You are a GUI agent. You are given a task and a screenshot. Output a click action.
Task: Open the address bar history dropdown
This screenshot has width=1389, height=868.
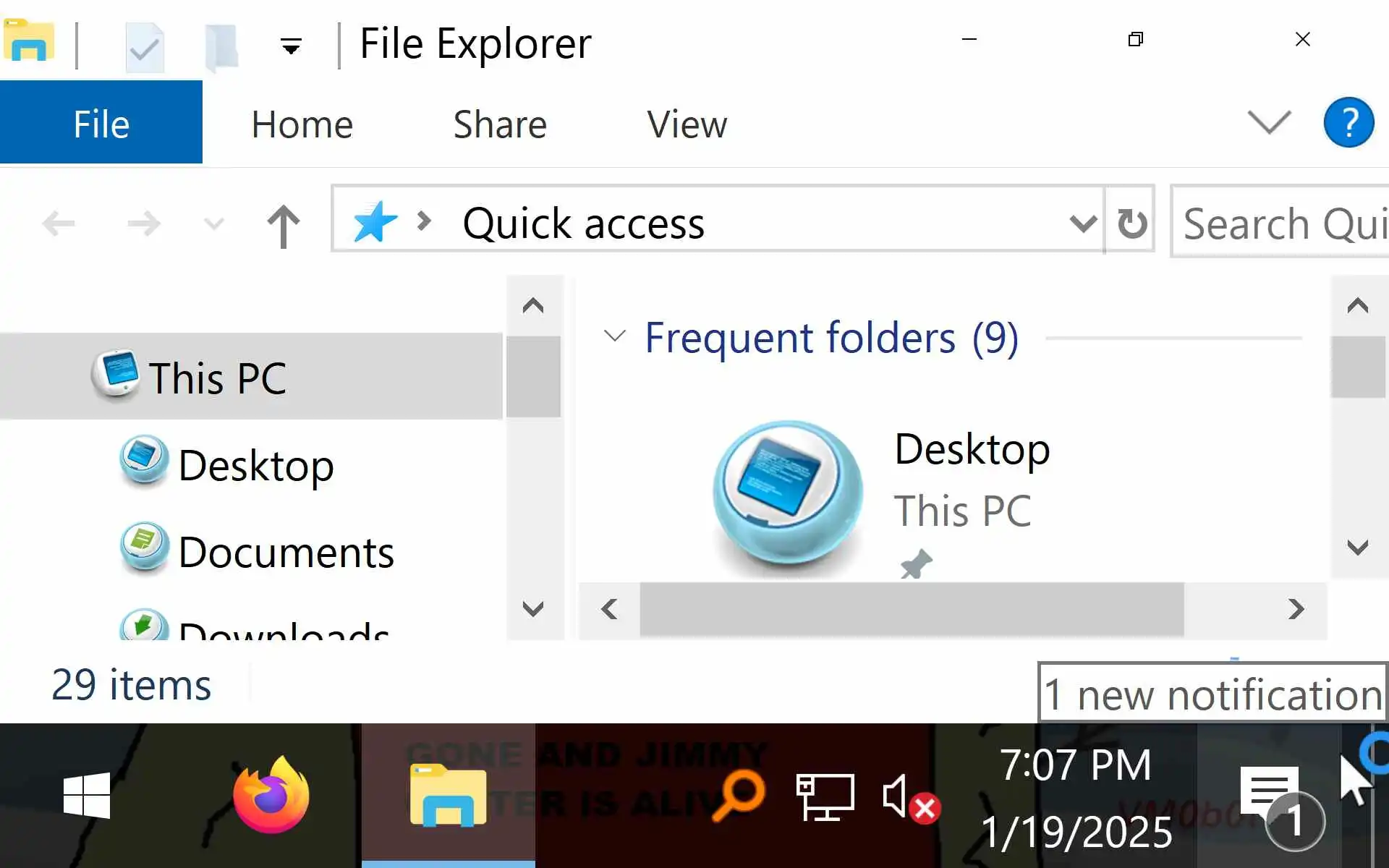point(1082,223)
